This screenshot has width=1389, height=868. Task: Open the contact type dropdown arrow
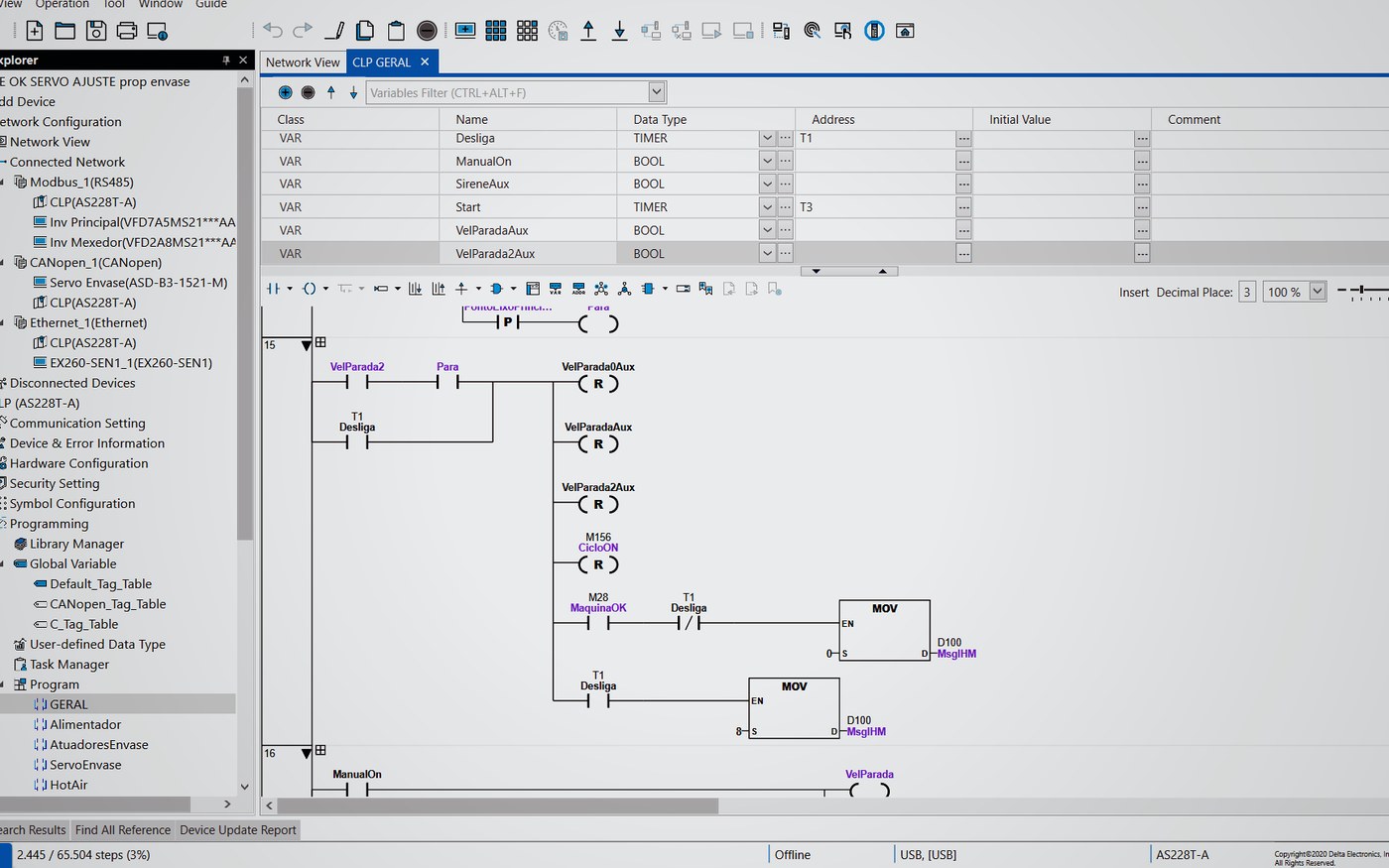pyautogui.click(x=290, y=289)
